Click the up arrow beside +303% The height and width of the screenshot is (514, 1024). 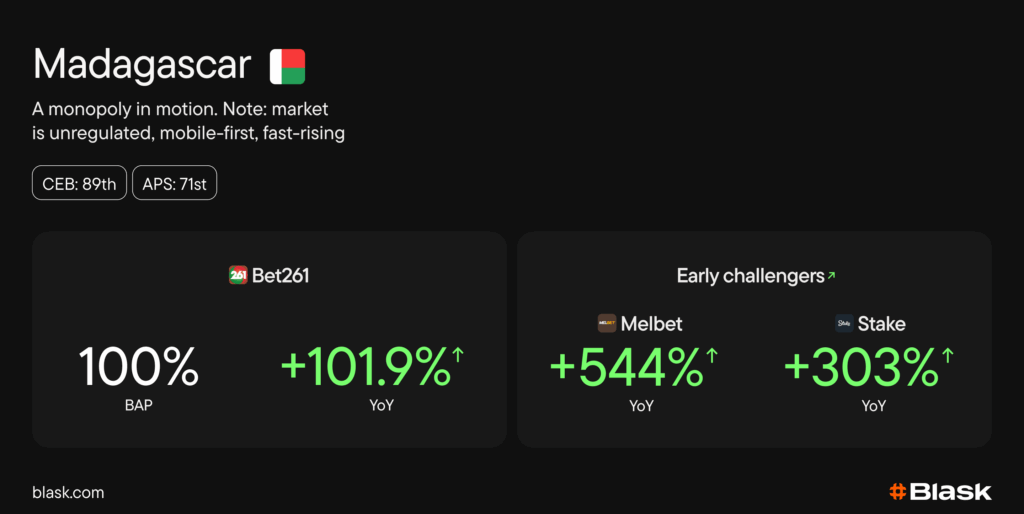pyautogui.click(x=947, y=354)
